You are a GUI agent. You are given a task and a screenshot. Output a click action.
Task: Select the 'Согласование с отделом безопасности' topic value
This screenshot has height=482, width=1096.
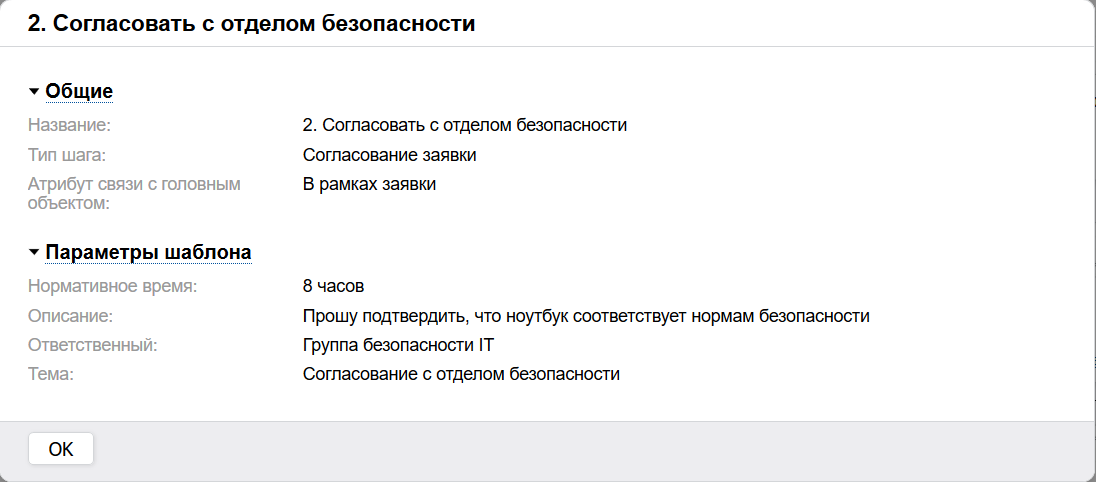[x=461, y=374]
